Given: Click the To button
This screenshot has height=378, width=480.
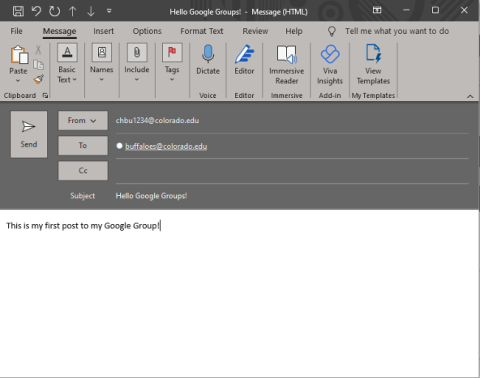Looking at the screenshot, I should [x=83, y=145].
